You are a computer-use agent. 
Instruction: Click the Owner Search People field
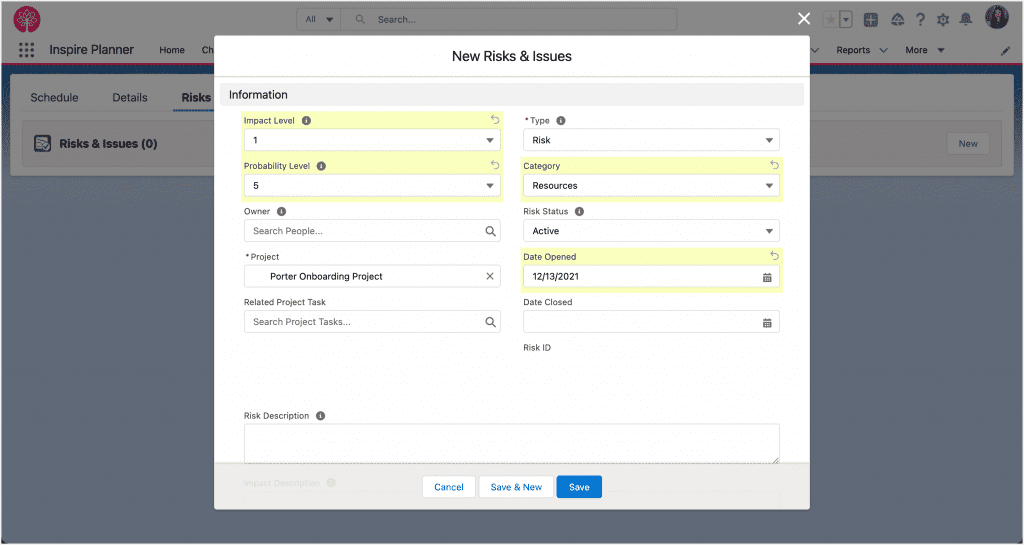pos(364,231)
